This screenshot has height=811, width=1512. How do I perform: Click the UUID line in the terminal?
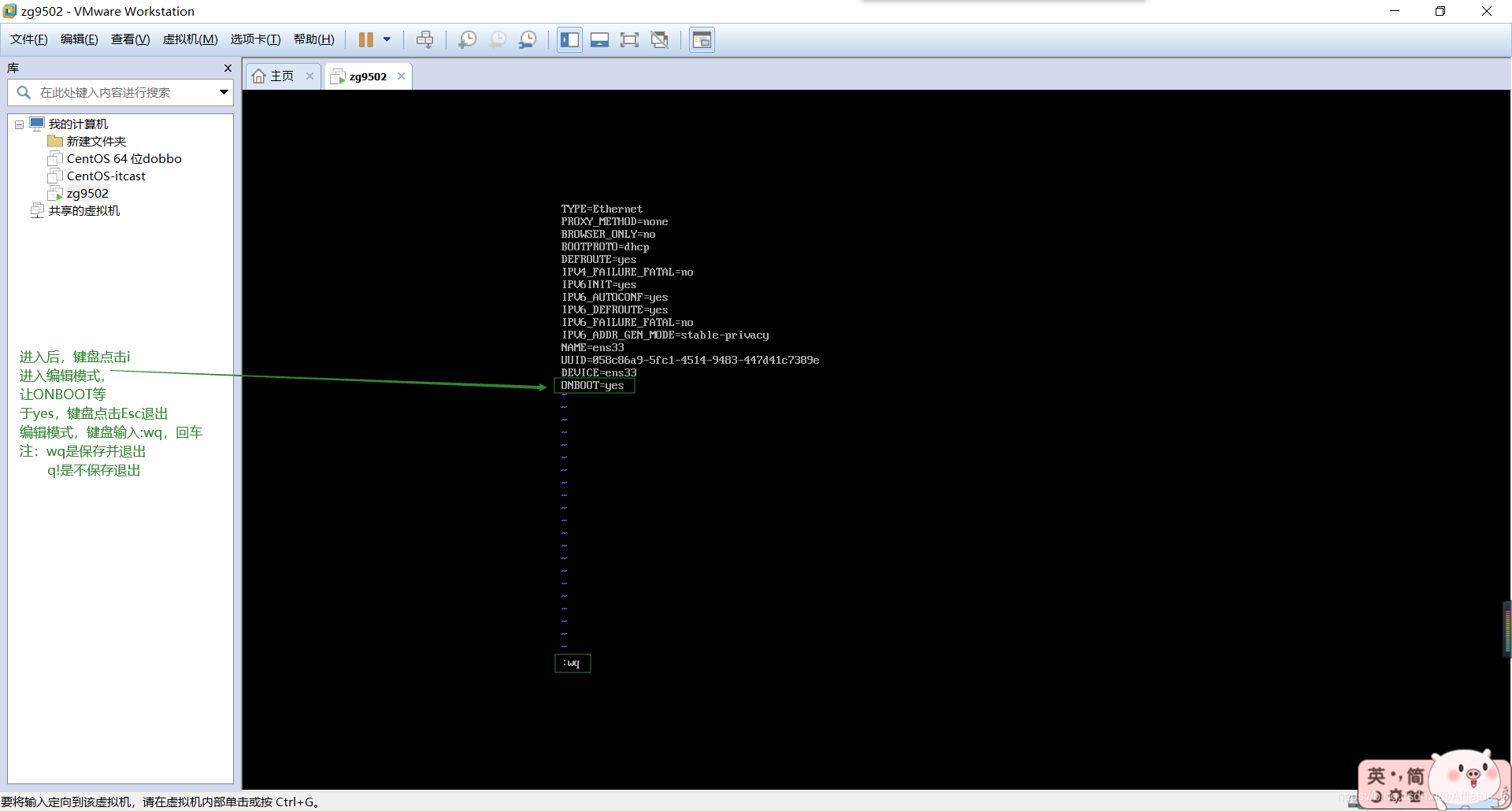coord(690,361)
